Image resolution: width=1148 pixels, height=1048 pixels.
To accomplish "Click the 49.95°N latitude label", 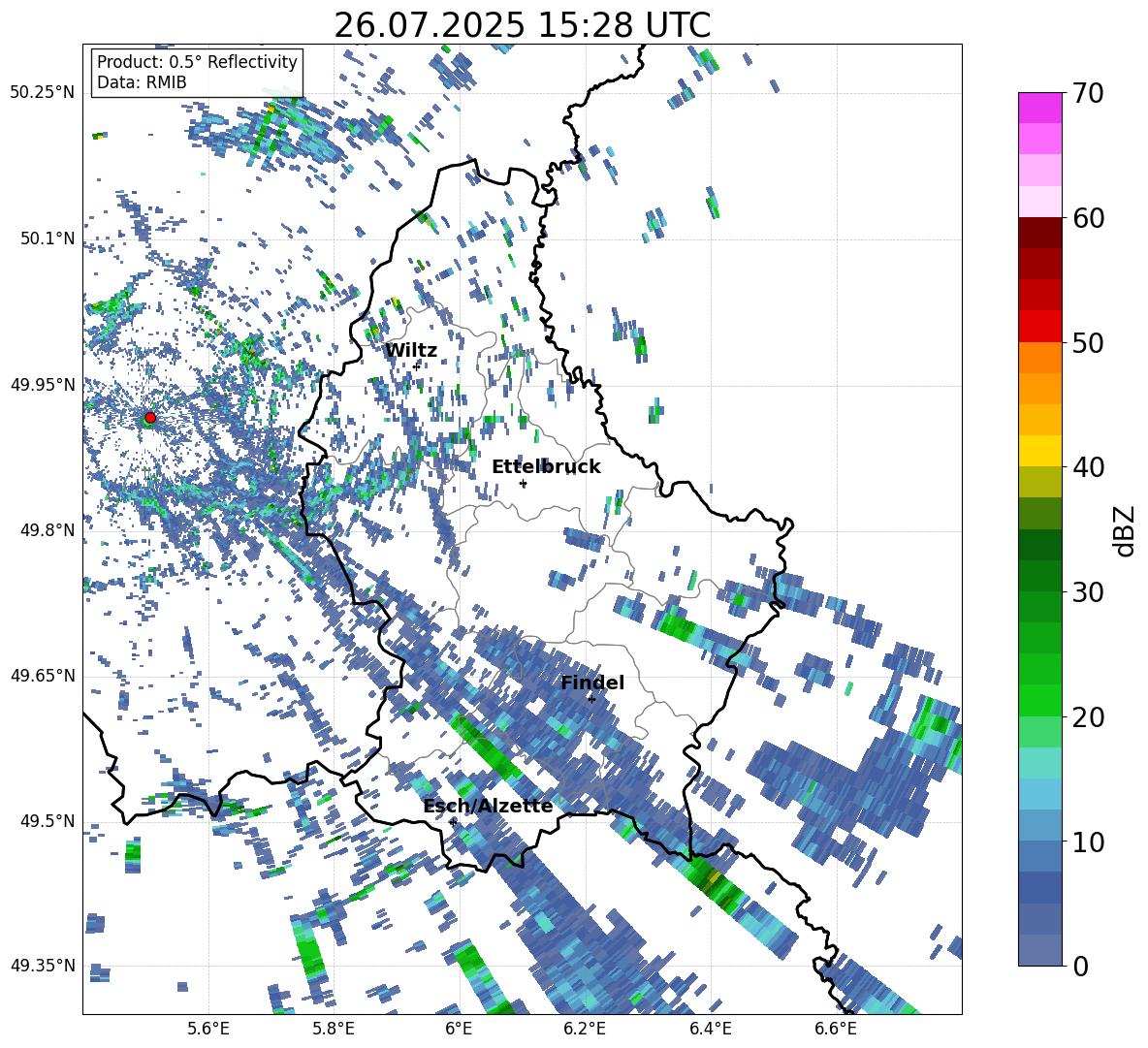I will pos(43,385).
